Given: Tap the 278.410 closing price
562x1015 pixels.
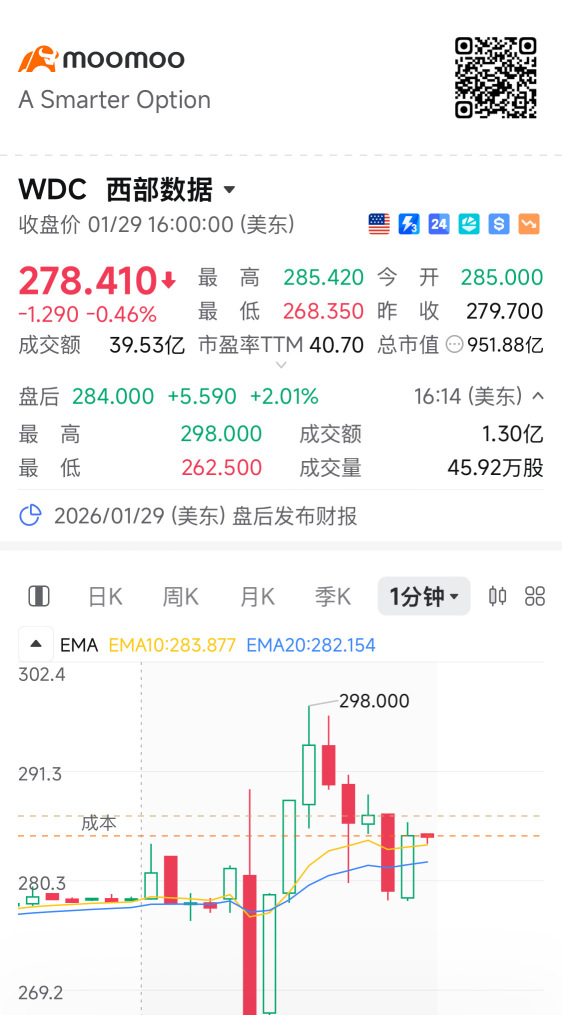Looking at the screenshot, I should 88,280.
